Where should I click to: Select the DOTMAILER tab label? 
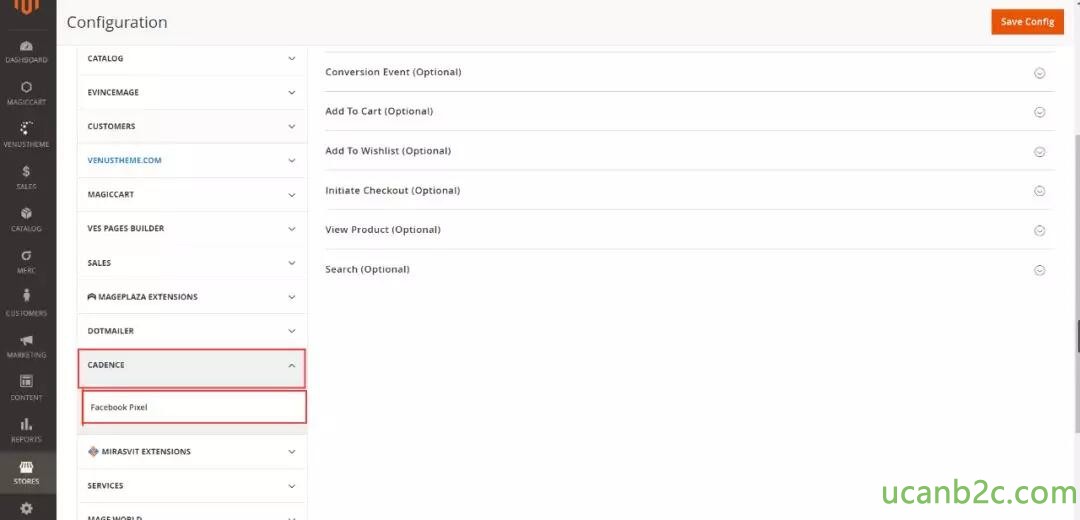pyautogui.click(x=111, y=331)
